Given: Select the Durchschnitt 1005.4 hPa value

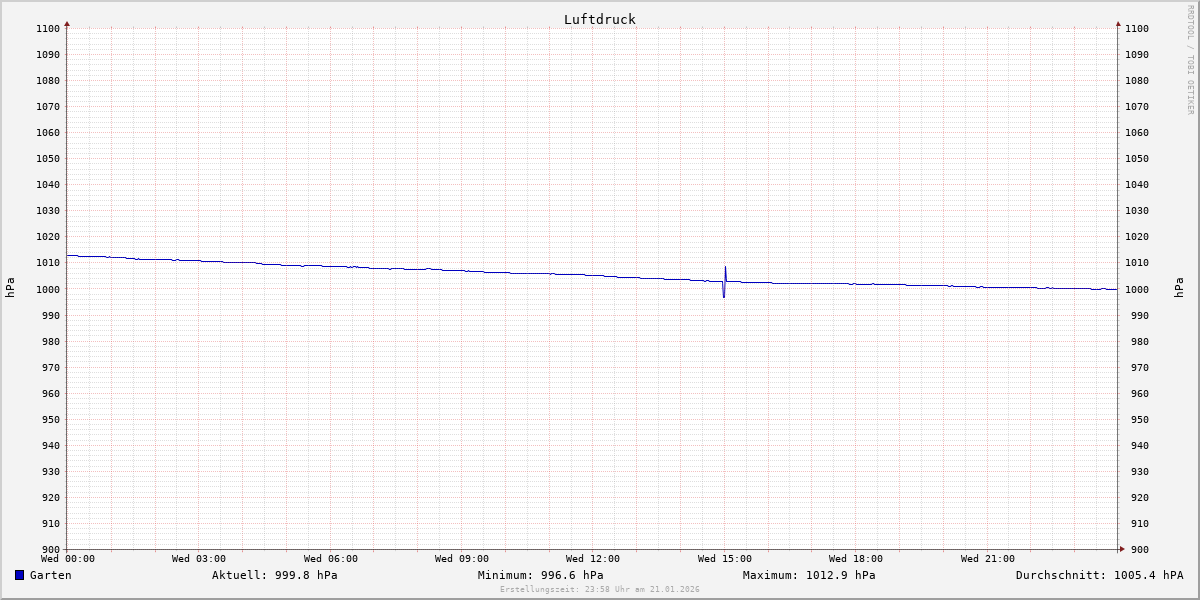Looking at the screenshot, I should pos(1099,575).
